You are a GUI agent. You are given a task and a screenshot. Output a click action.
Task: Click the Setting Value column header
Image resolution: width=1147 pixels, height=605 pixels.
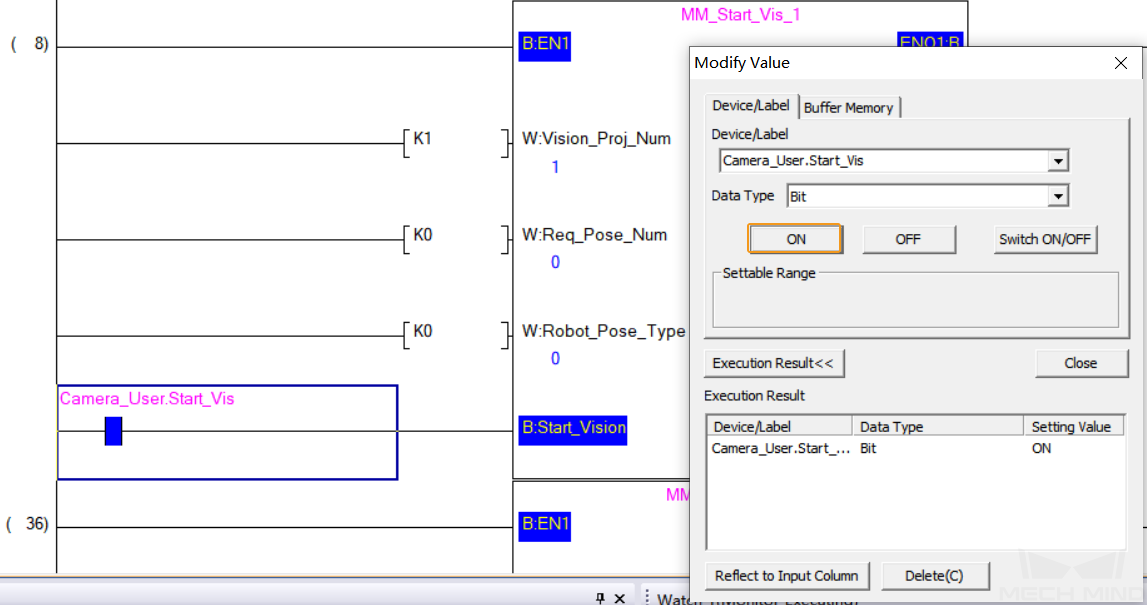(x=1073, y=426)
